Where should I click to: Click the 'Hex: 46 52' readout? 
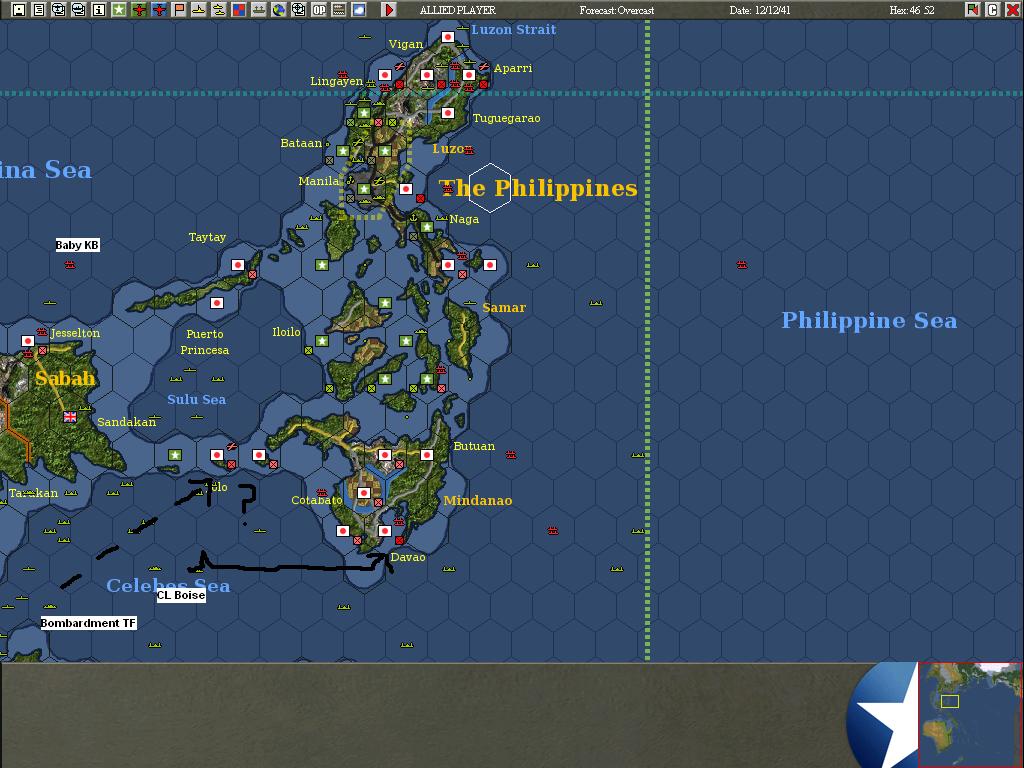pos(912,10)
